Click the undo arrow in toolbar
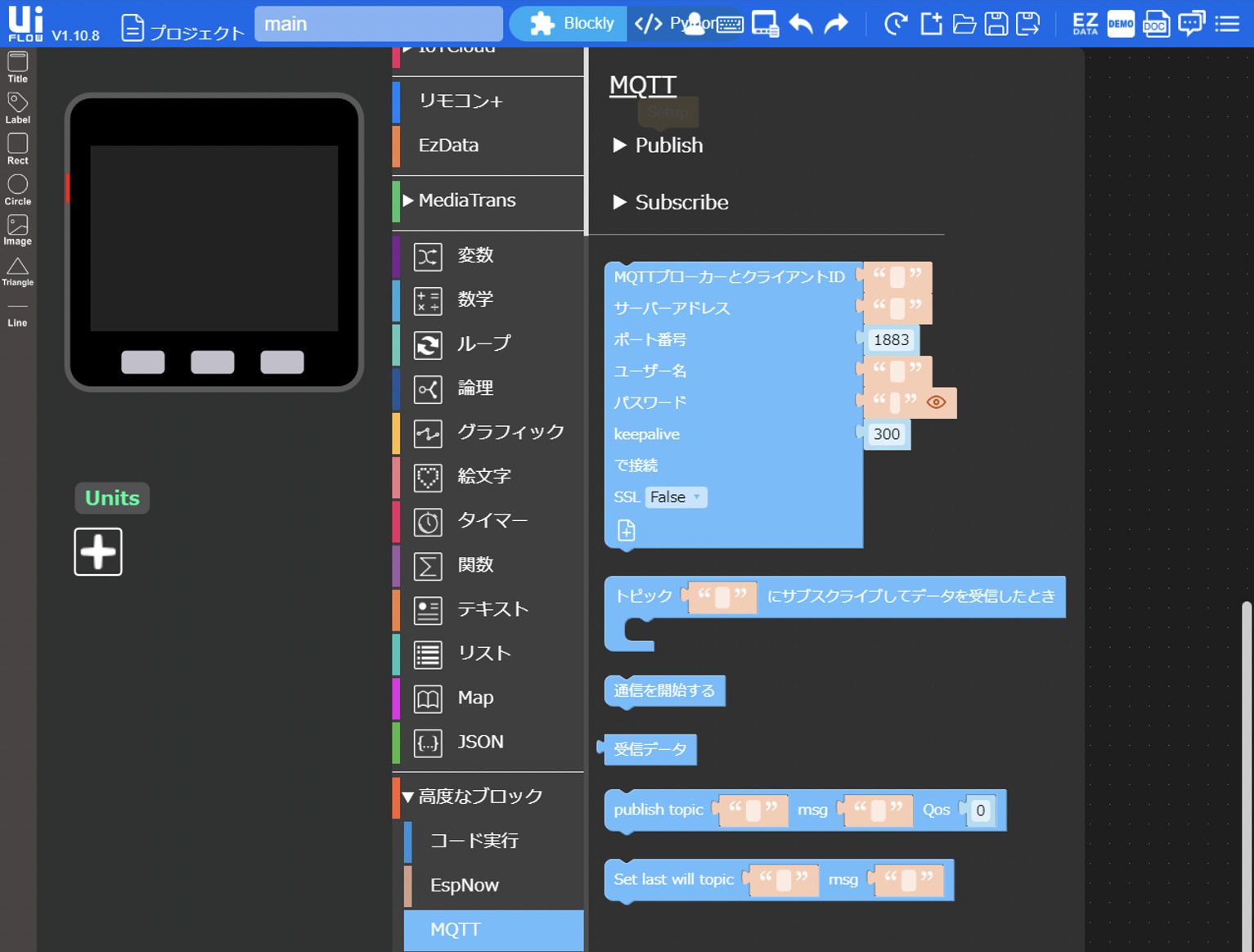 (x=801, y=24)
